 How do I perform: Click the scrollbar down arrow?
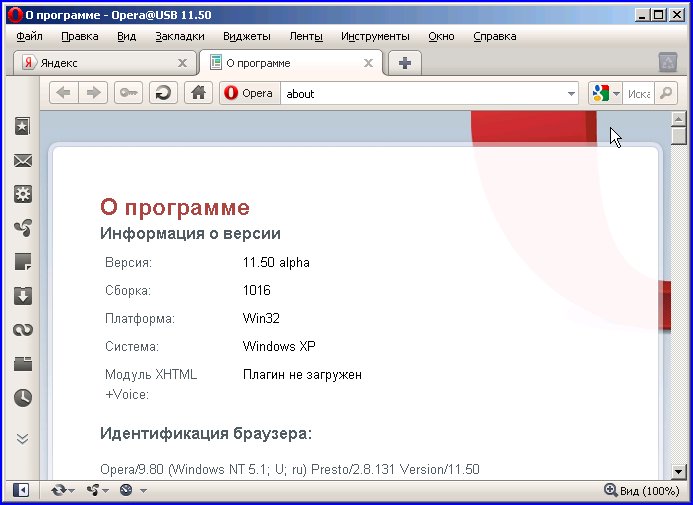coord(678,471)
